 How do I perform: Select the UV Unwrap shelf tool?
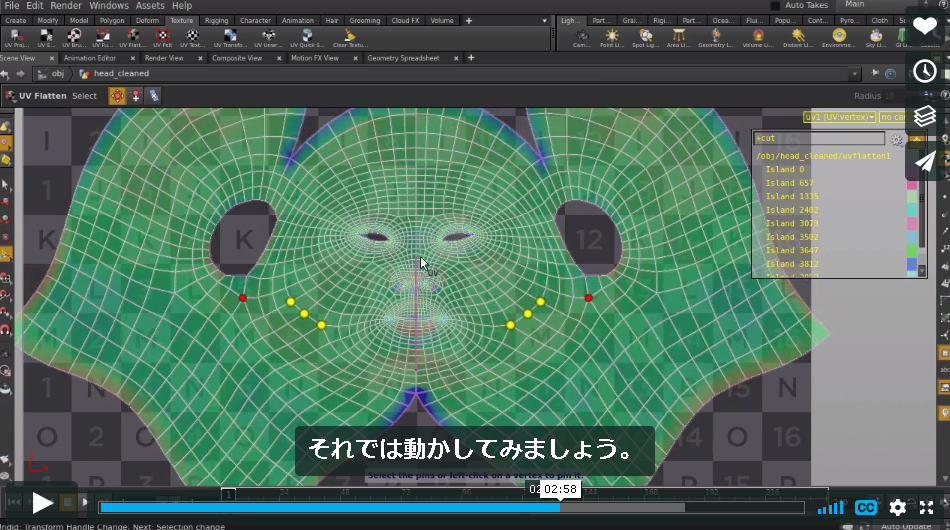click(x=268, y=38)
